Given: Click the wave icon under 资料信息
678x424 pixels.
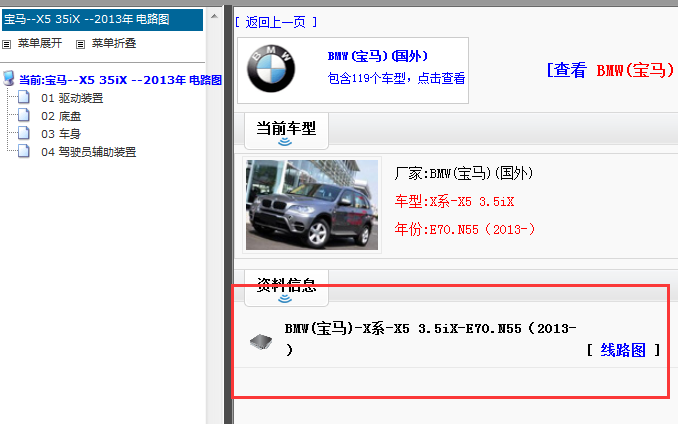Looking at the screenshot, I should click(x=285, y=299).
